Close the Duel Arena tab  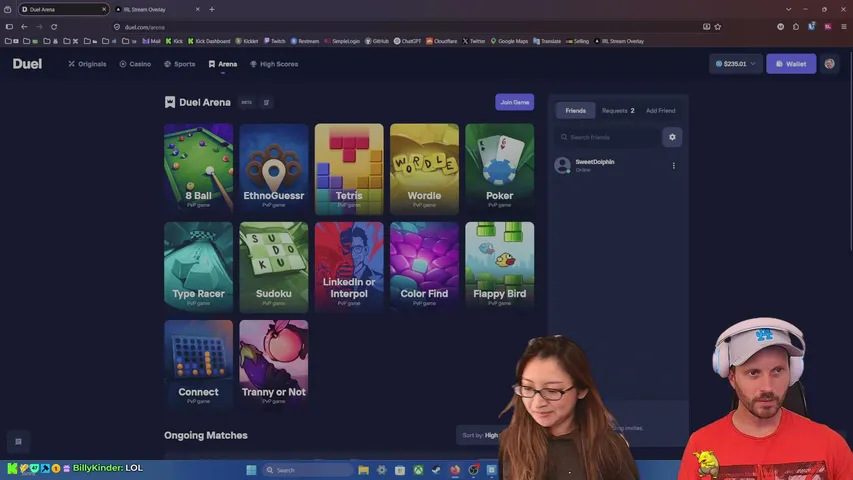pos(104,9)
